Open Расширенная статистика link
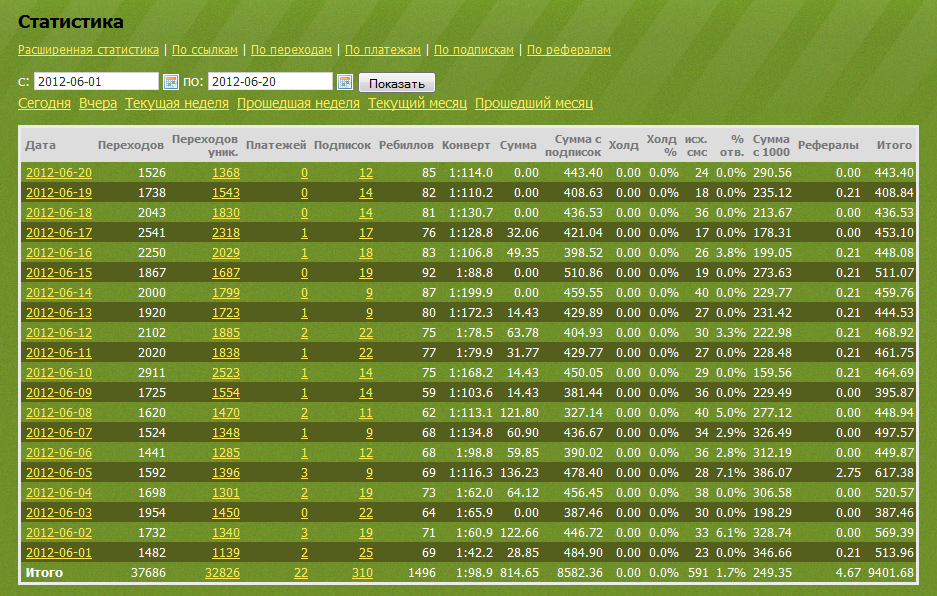Screen dimensions: 937x596 tap(88, 50)
